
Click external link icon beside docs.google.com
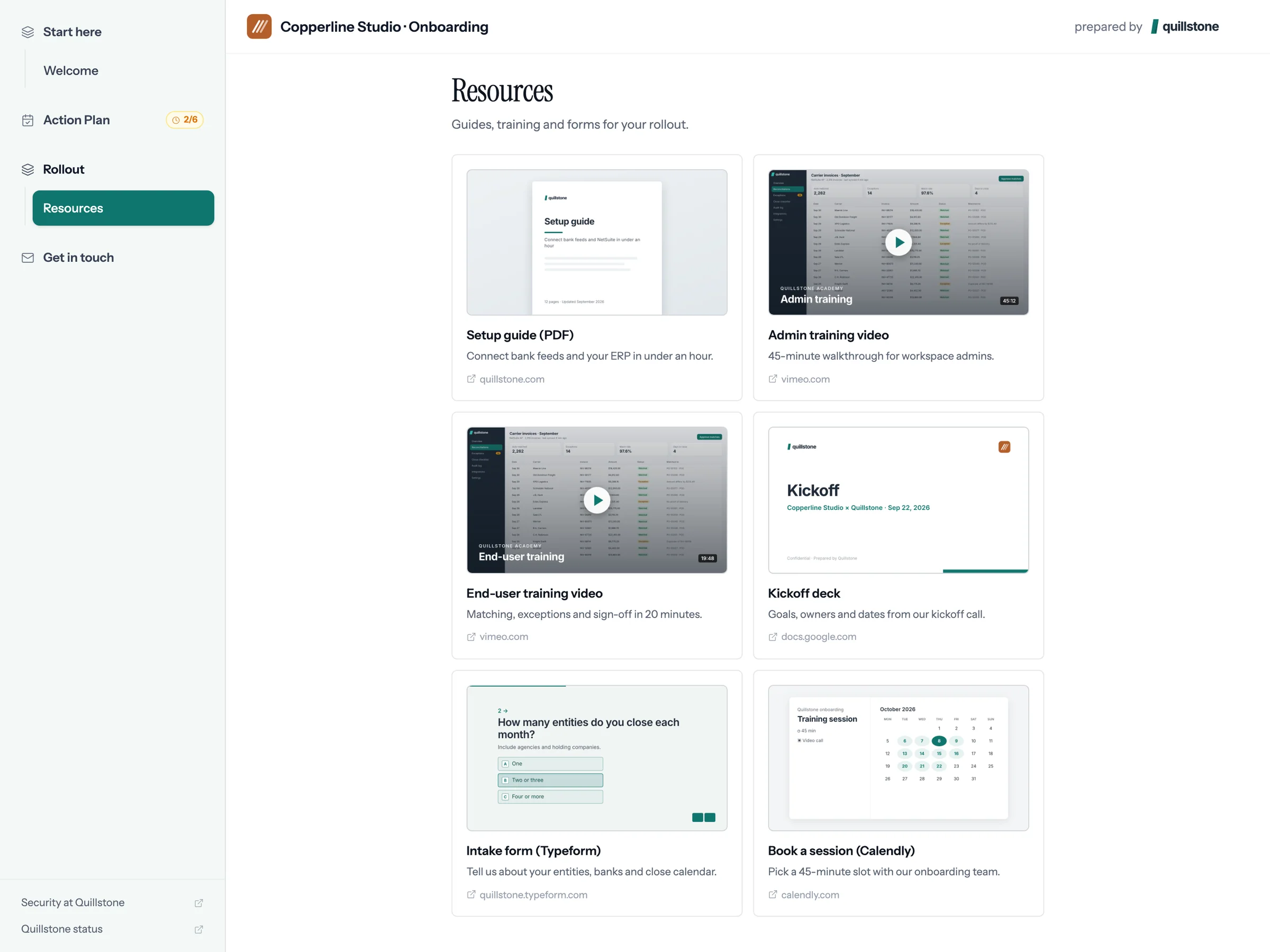pyautogui.click(x=773, y=636)
